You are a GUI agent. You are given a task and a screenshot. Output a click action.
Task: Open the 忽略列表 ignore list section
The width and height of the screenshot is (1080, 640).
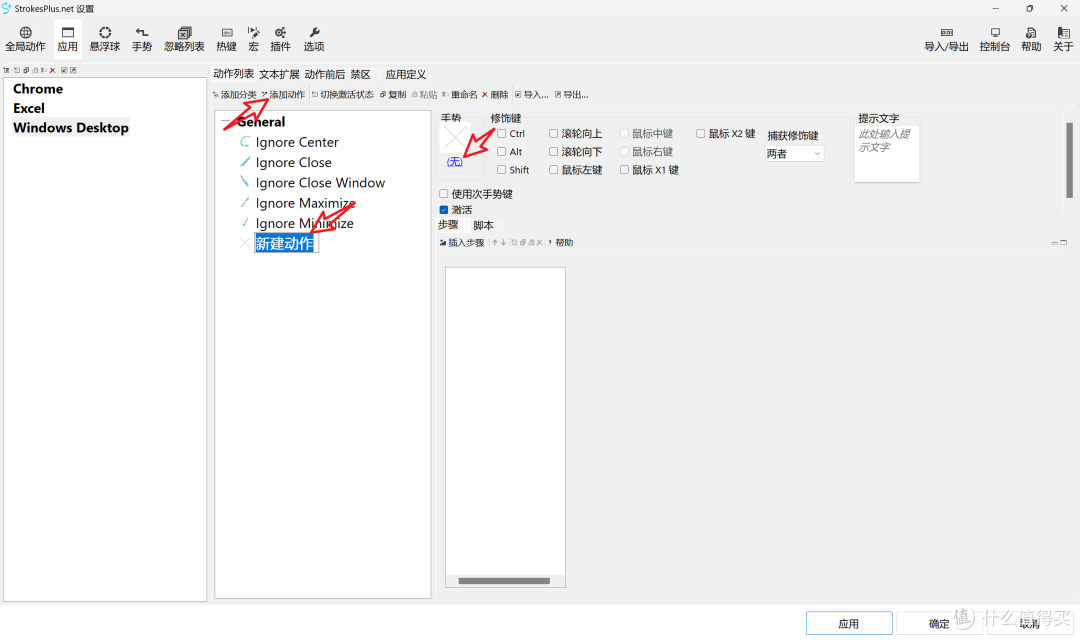pos(184,39)
